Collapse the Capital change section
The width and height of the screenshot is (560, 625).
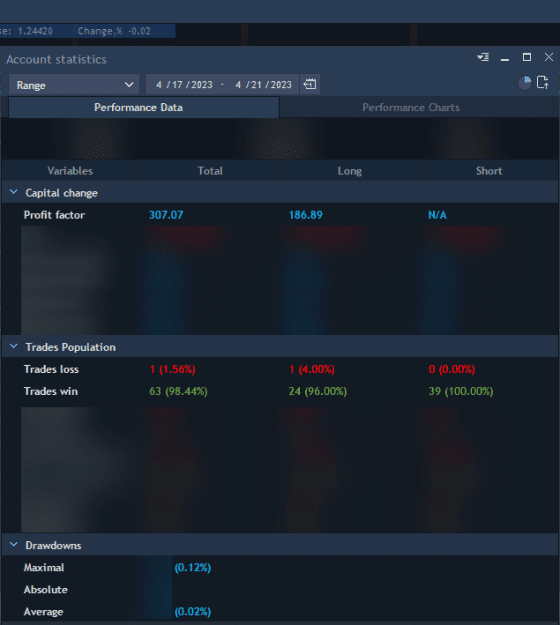pos(14,193)
